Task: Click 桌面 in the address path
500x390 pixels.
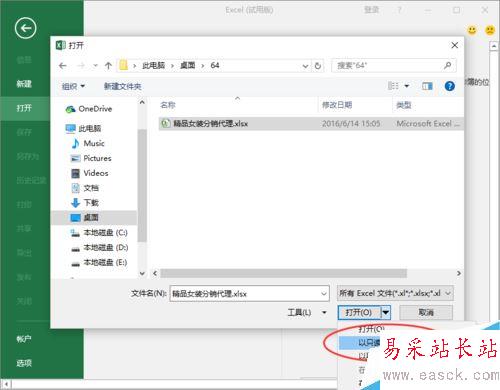Action: click(x=188, y=66)
